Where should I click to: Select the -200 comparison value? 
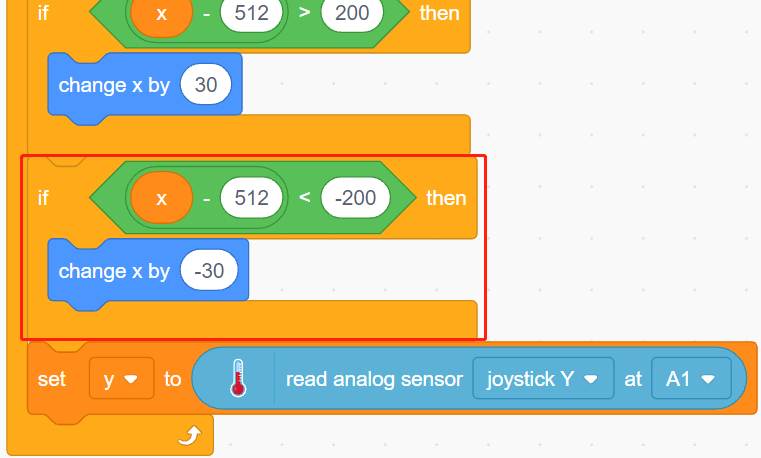coord(355,197)
